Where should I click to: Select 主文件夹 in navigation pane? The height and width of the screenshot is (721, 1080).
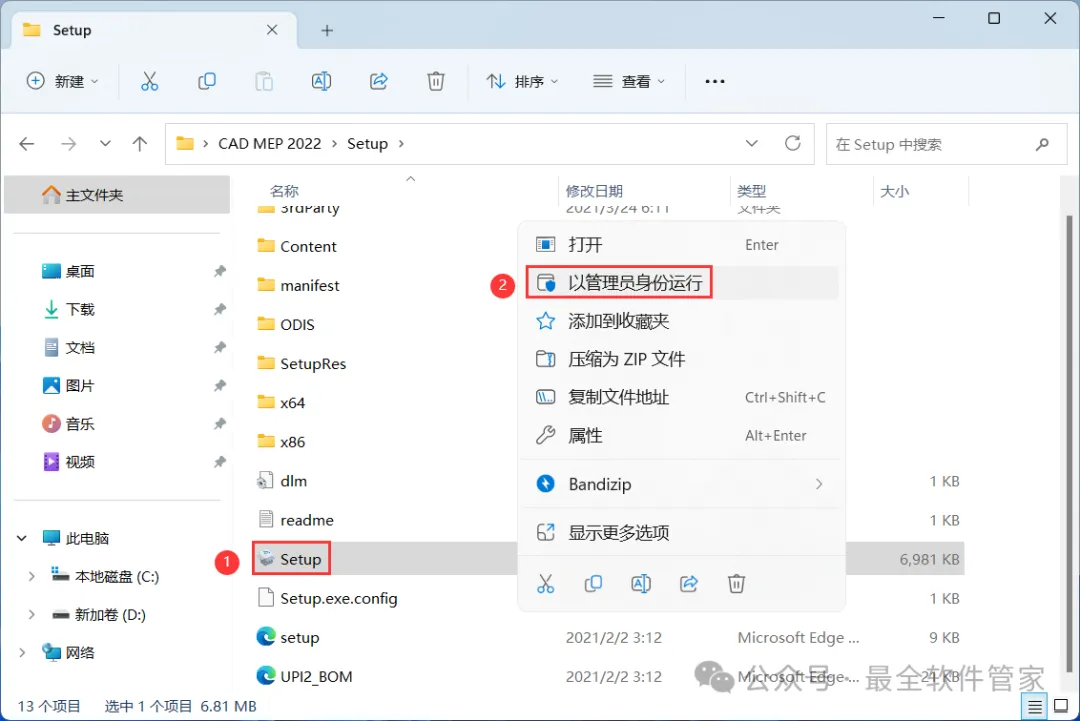point(117,195)
